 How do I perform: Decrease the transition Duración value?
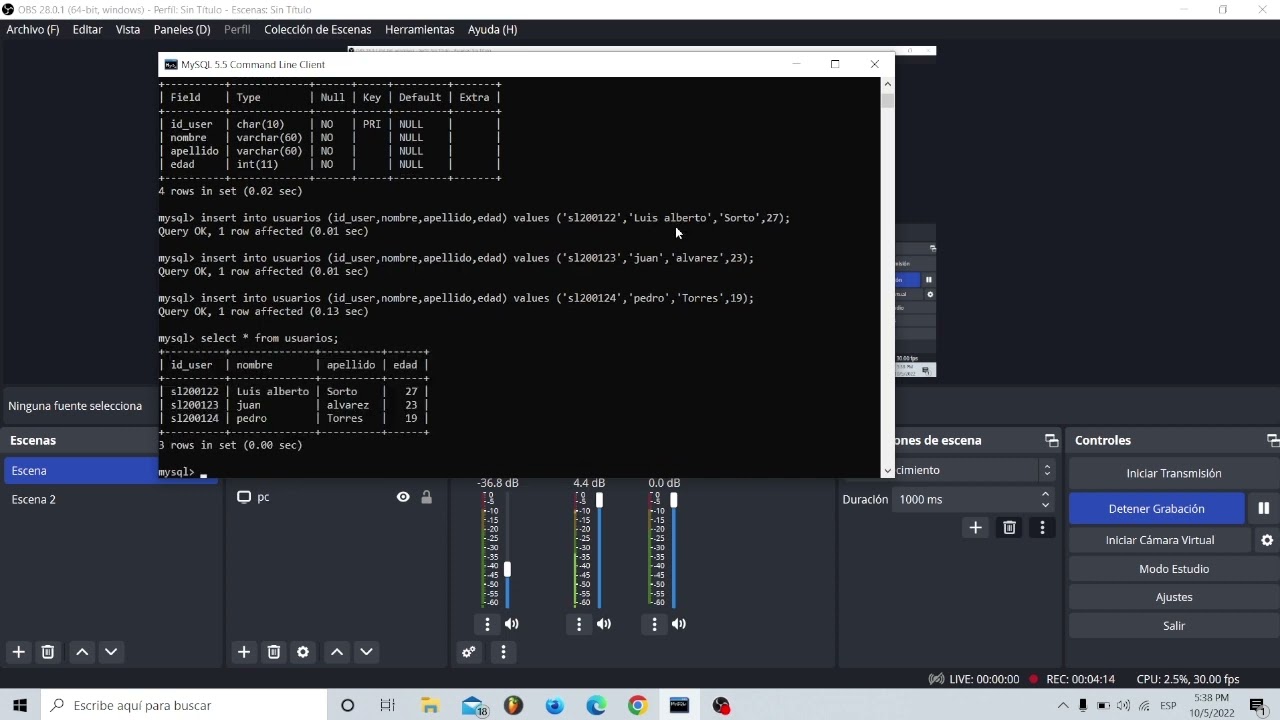pyautogui.click(x=1045, y=505)
